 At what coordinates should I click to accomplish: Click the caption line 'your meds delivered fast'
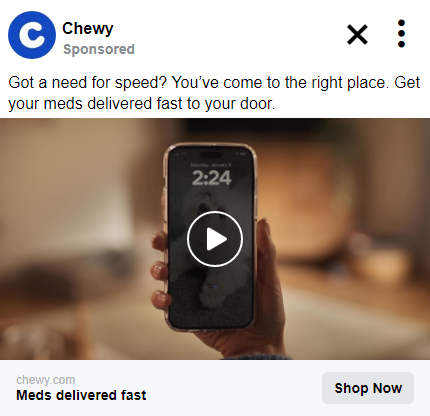[x=142, y=103]
